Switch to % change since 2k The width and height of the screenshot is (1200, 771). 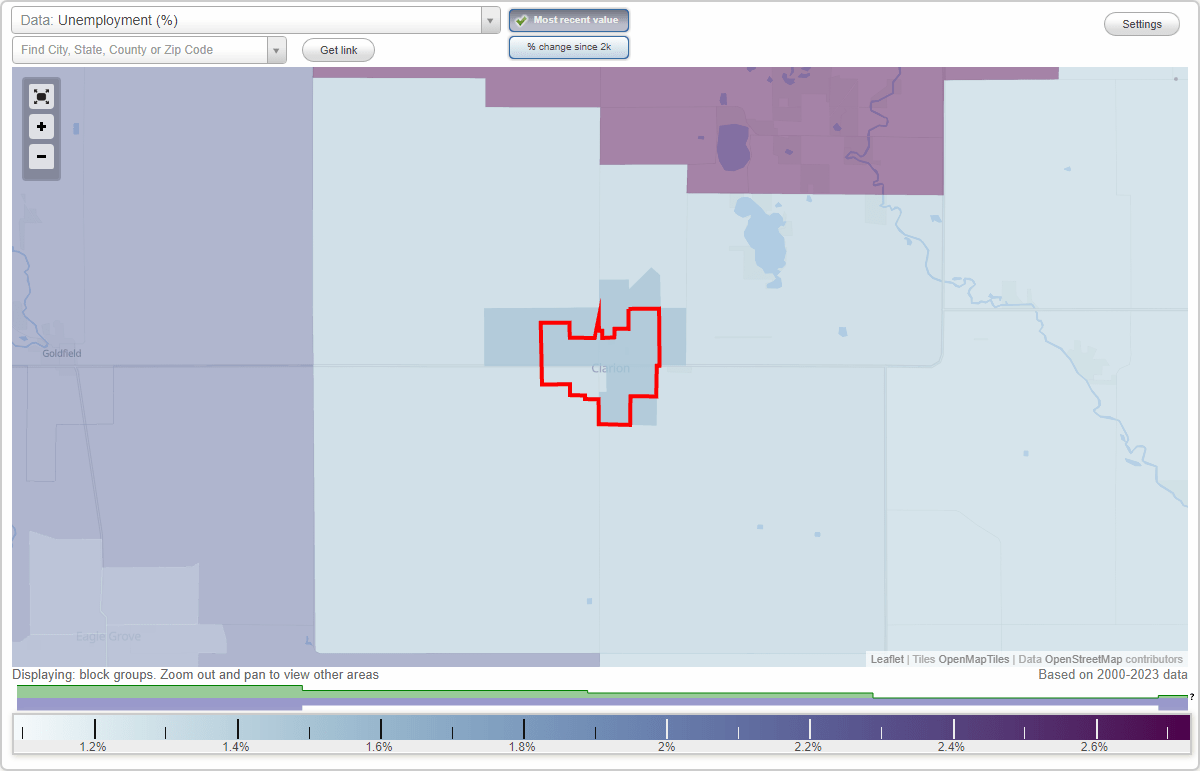click(569, 47)
